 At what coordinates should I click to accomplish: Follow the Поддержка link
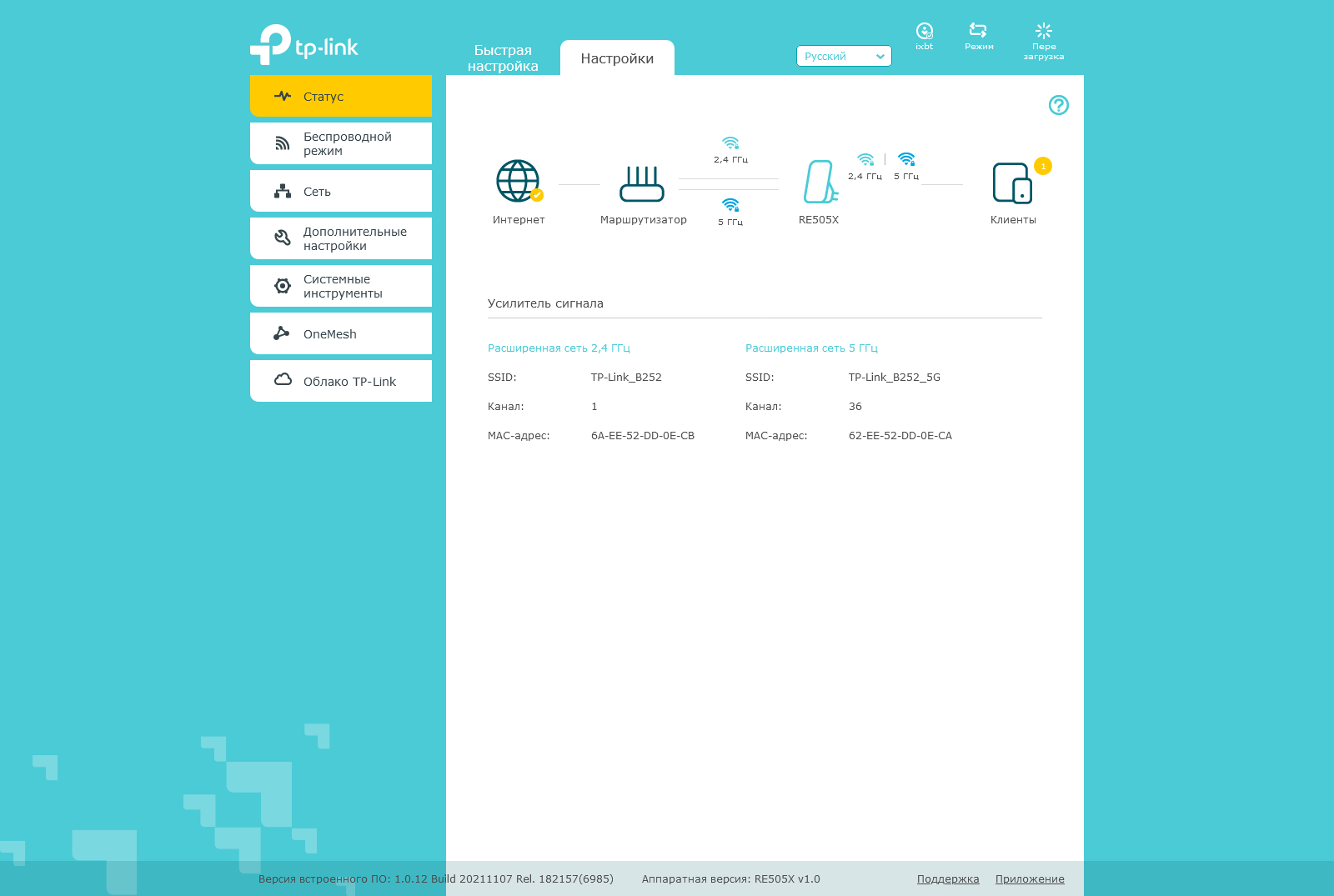click(x=948, y=879)
